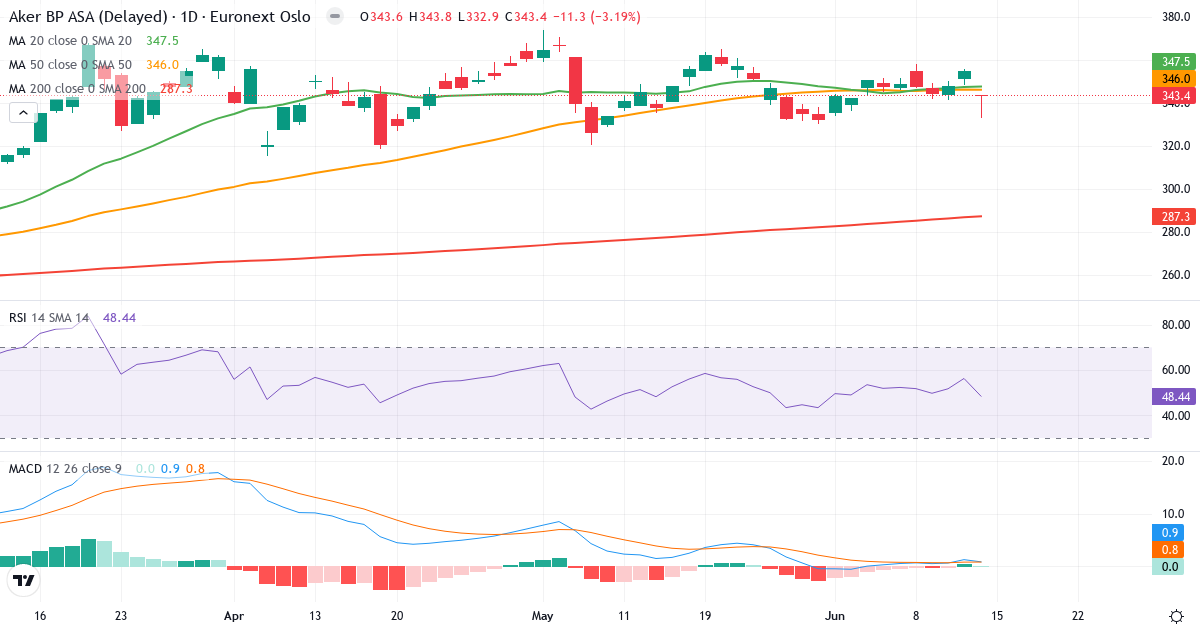
Task: Click the 80.00 RSI scale label
Action: pyautogui.click(x=1175, y=325)
